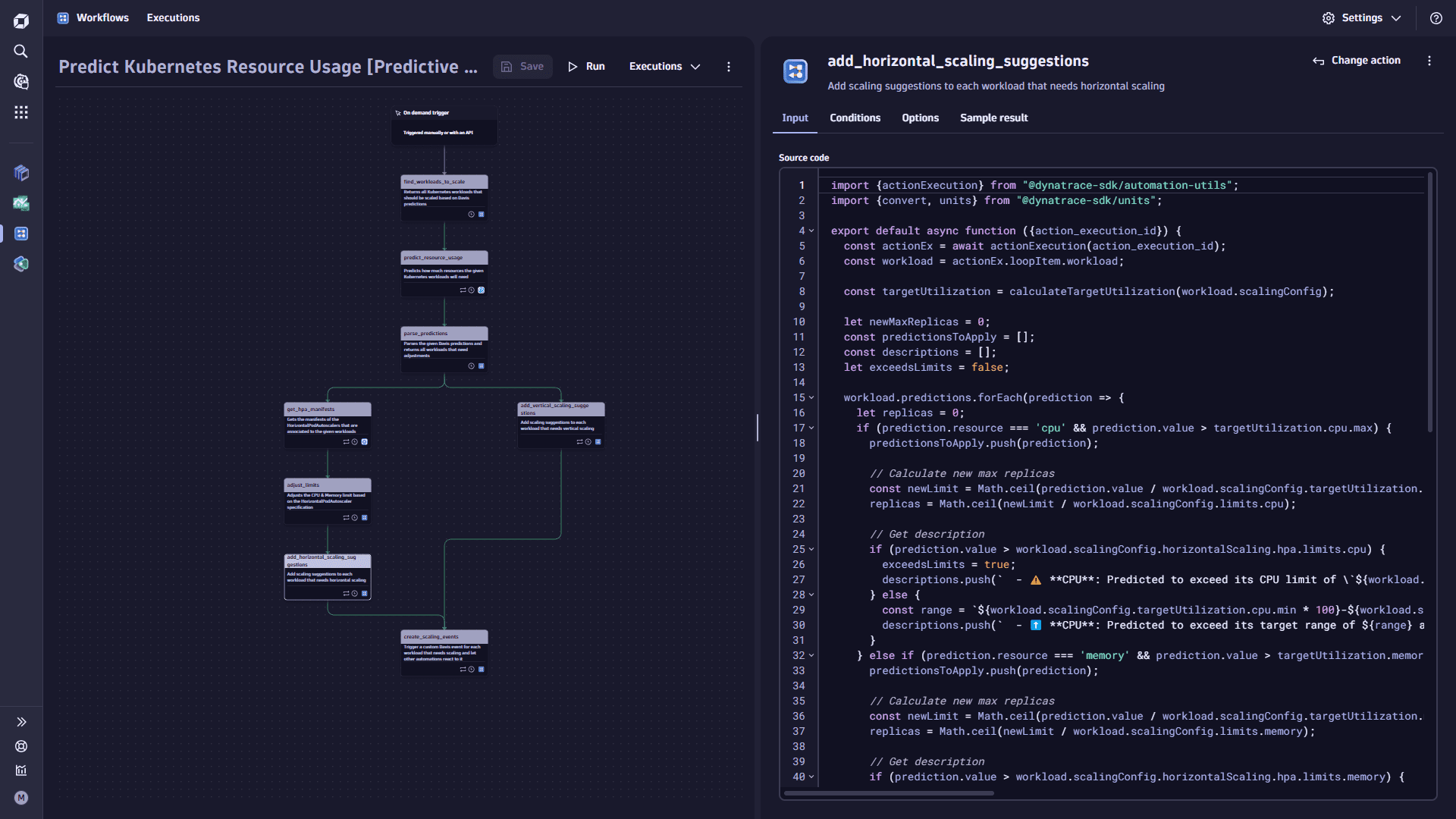Click clock icon on add_vertical_scaling_suggestions node
The width and height of the screenshot is (1456, 819).
[588, 442]
